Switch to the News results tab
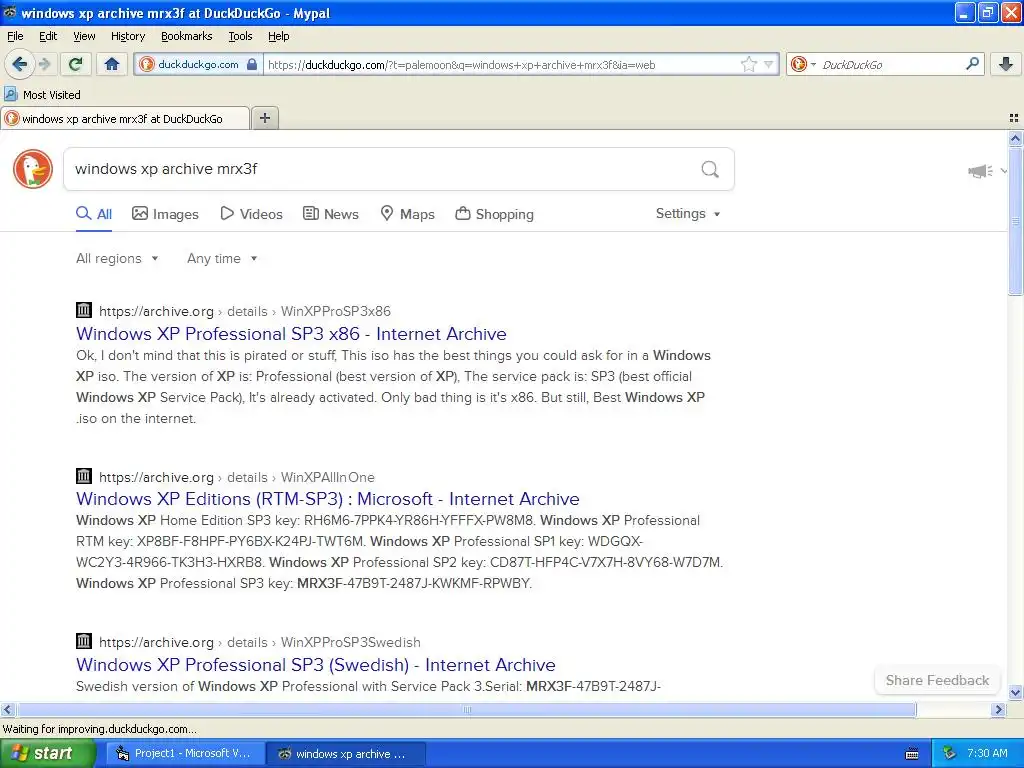The image size is (1024, 768). (331, 214)
